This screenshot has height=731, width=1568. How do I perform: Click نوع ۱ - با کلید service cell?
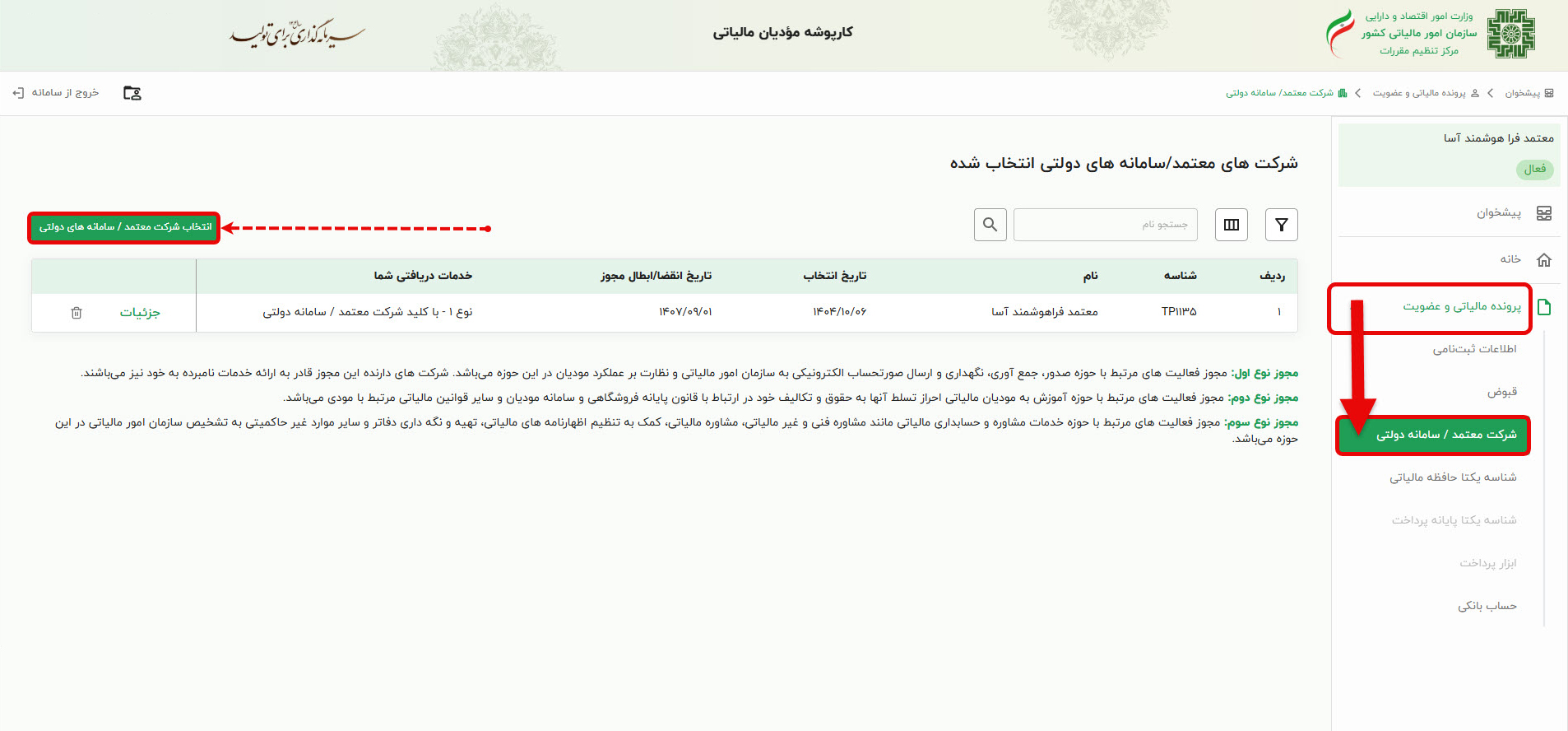(x=368, y=312)
